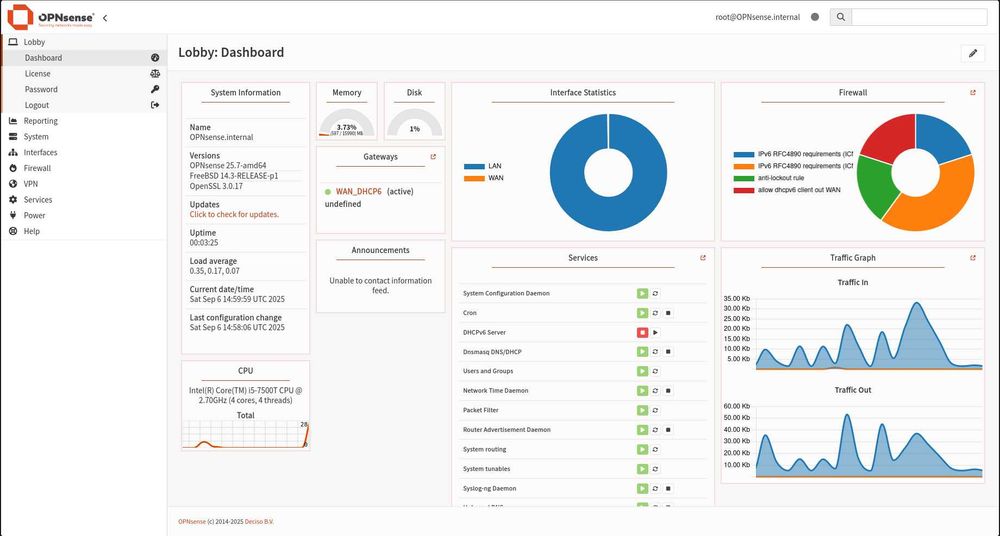
Task: Restart the Cron service
Action: [655, 313]
